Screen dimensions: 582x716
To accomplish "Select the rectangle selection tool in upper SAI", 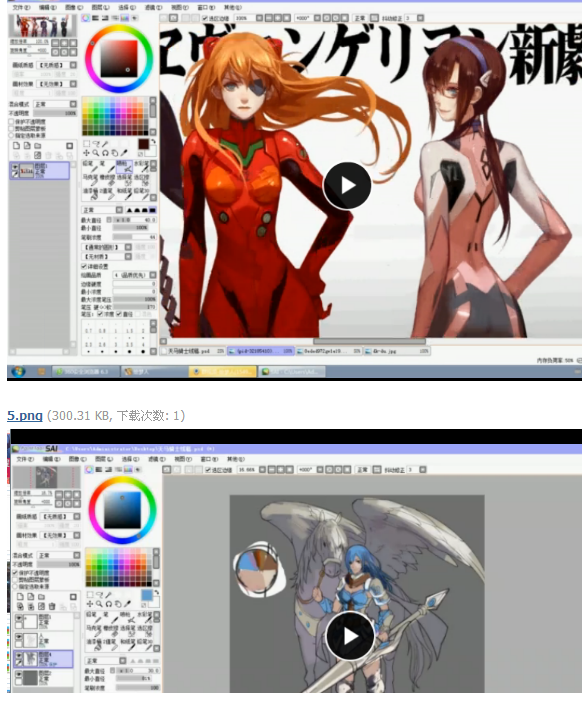I will point(87,144).
